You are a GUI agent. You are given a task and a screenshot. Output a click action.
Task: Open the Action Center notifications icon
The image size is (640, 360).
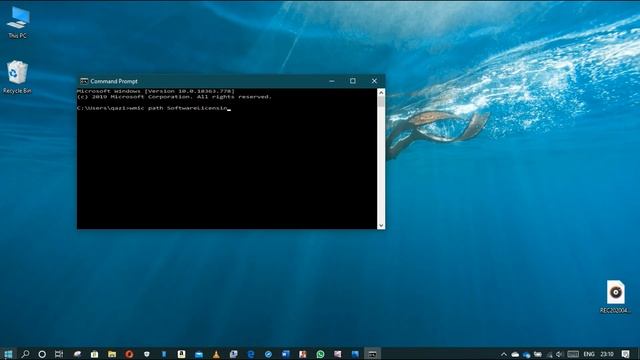pos(625,354)
